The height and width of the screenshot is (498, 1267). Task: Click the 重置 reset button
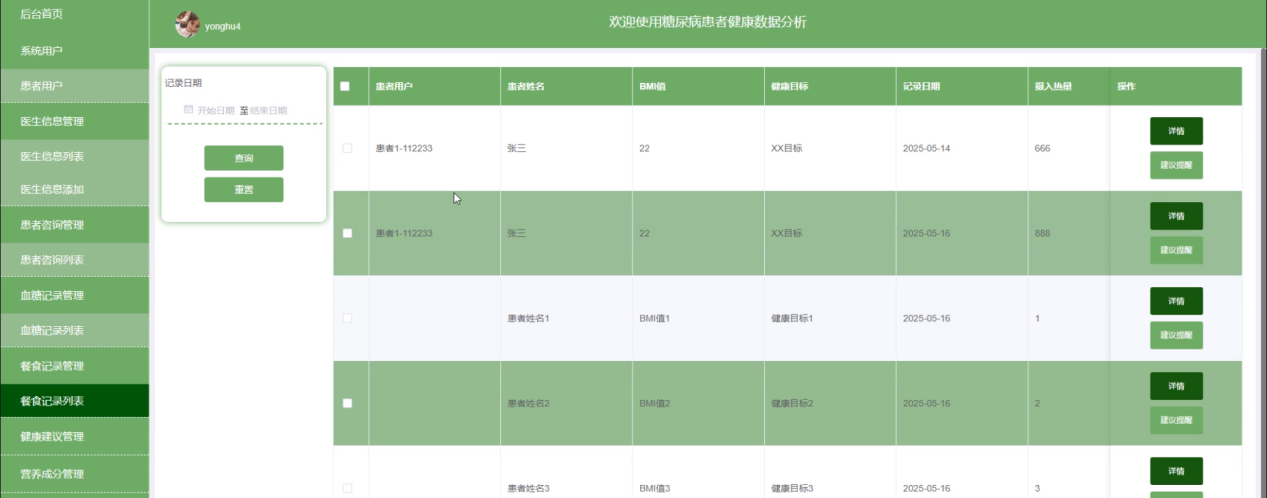tap(244, 190)
